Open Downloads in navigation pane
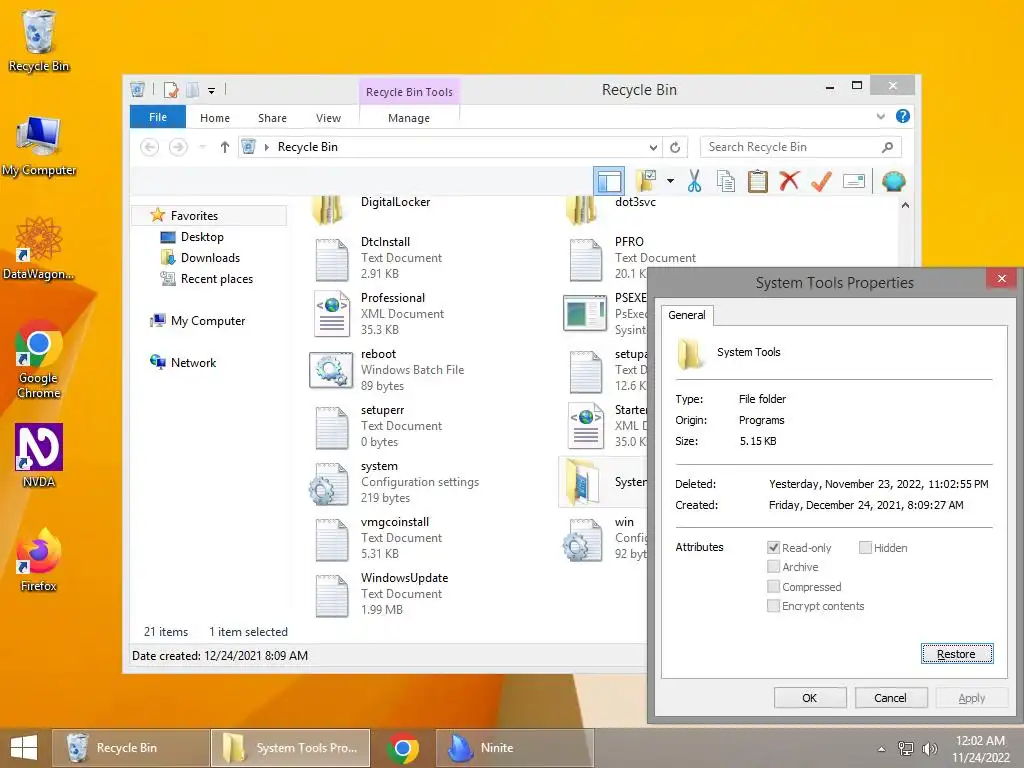The image size is (1024, 768). (x=210, y=258)
